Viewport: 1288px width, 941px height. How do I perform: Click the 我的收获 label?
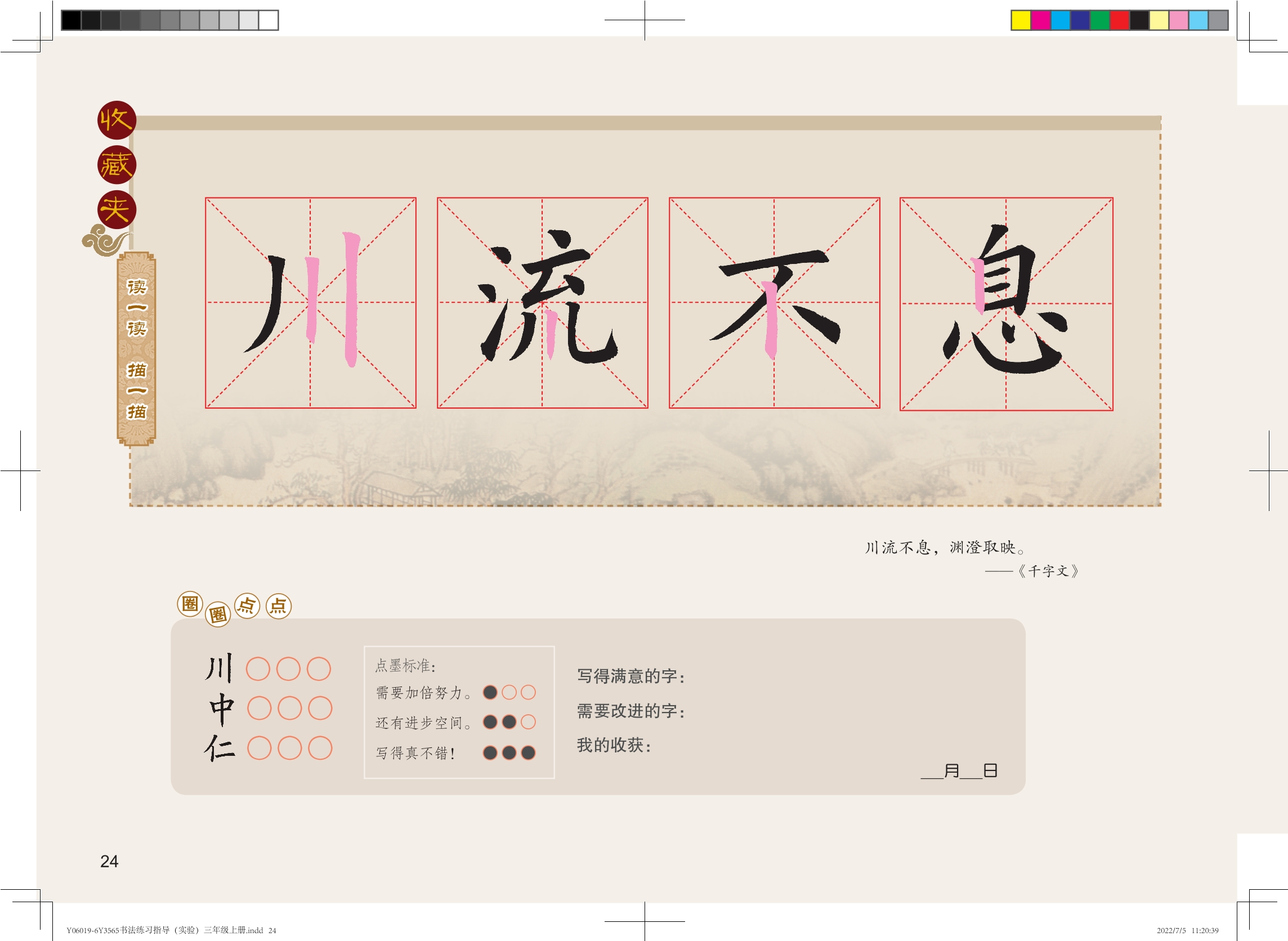point(614,745)
